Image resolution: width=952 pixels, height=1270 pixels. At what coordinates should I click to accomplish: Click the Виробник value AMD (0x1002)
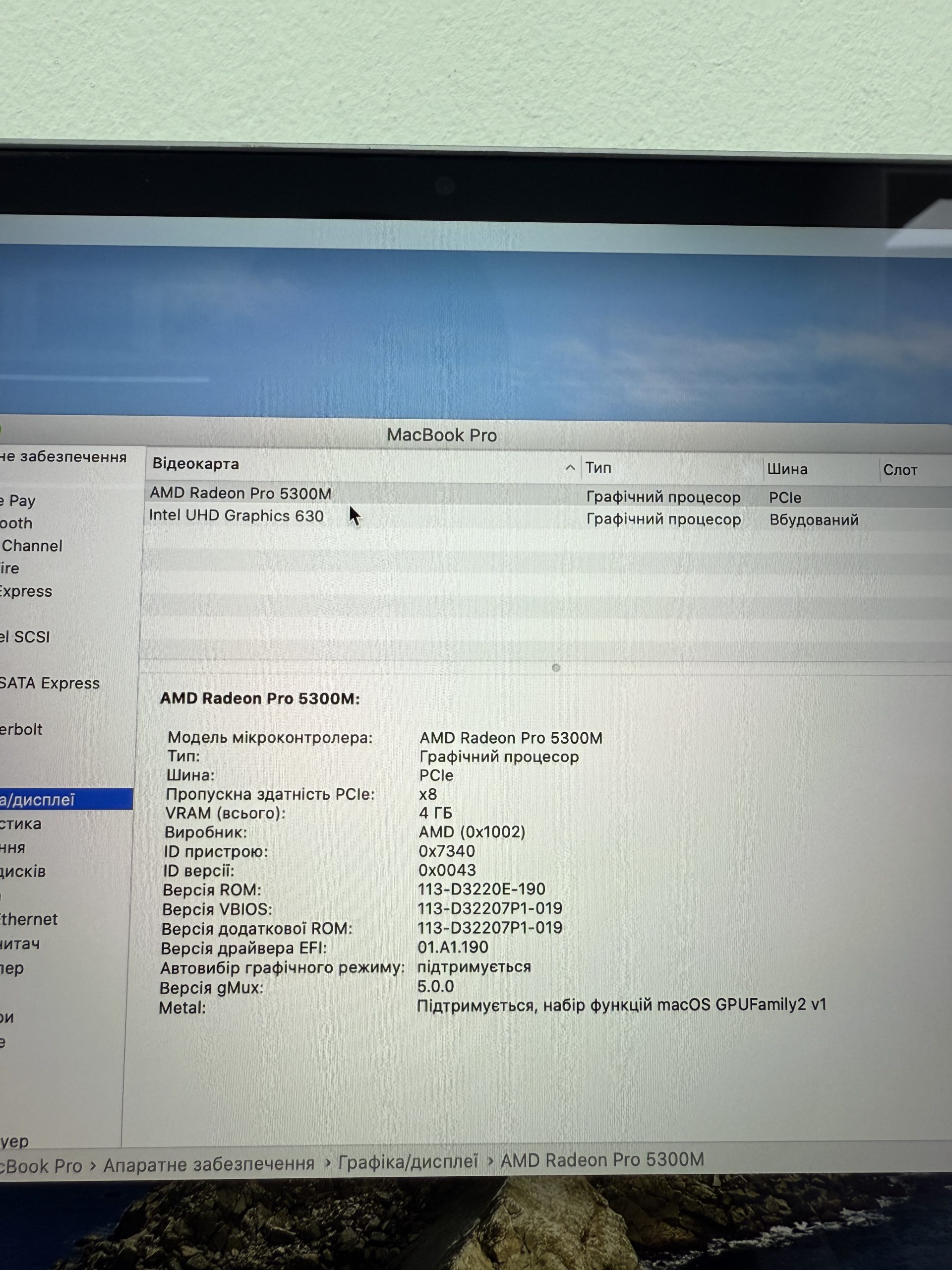472,832
